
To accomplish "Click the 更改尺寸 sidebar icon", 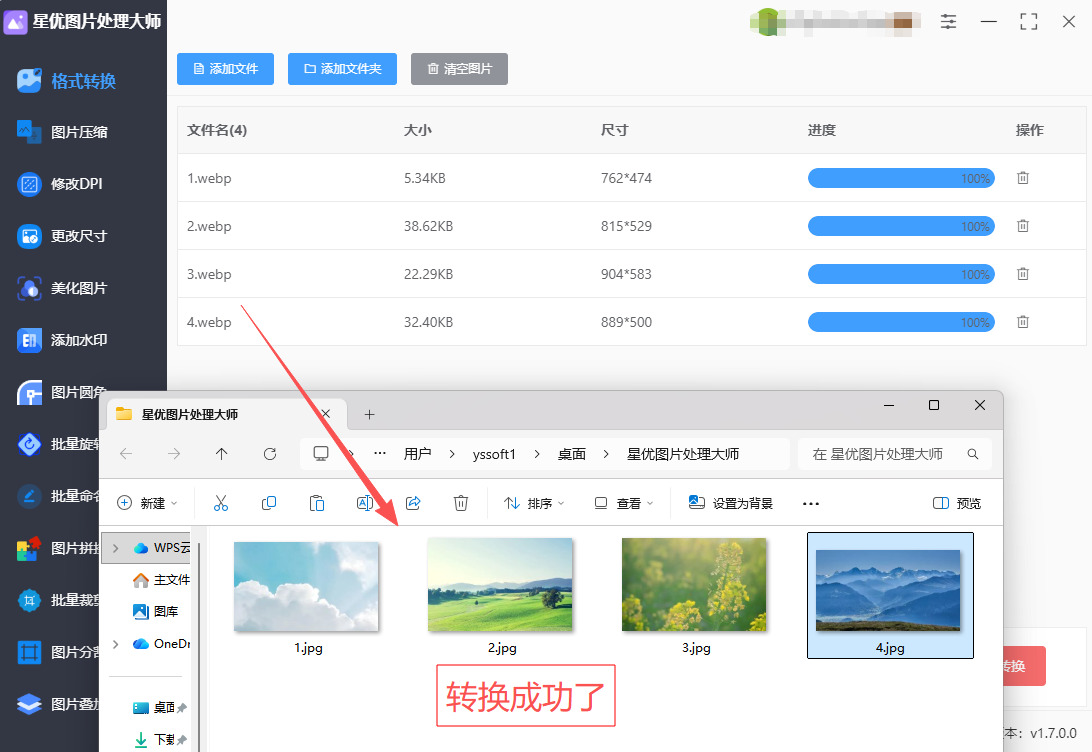I will click(x=29, y=236).
